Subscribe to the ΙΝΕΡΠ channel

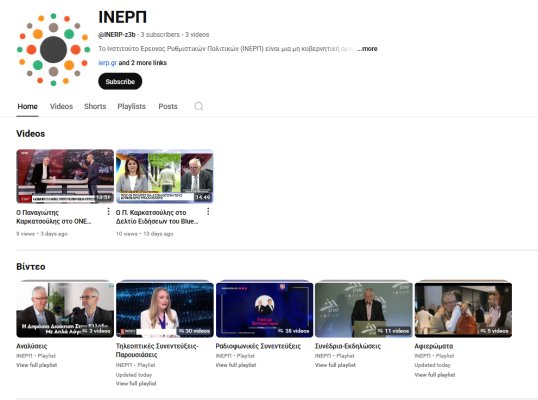[120, 81]
